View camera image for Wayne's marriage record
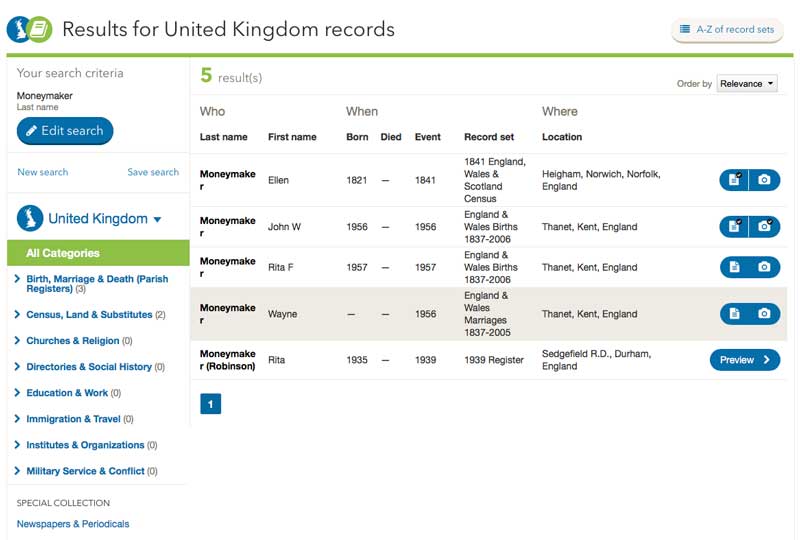Image resolution: width=800 pixels, height=540 pixels. tap(765, 314)
